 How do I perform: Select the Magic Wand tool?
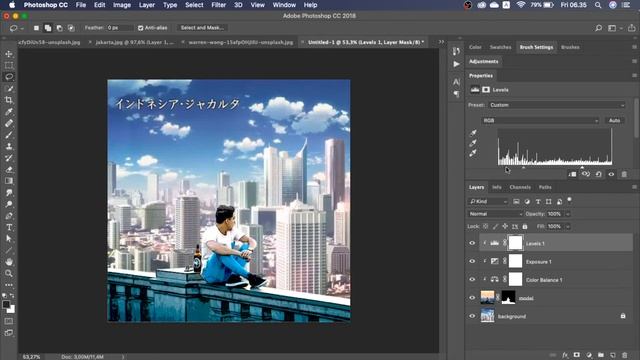9,89
